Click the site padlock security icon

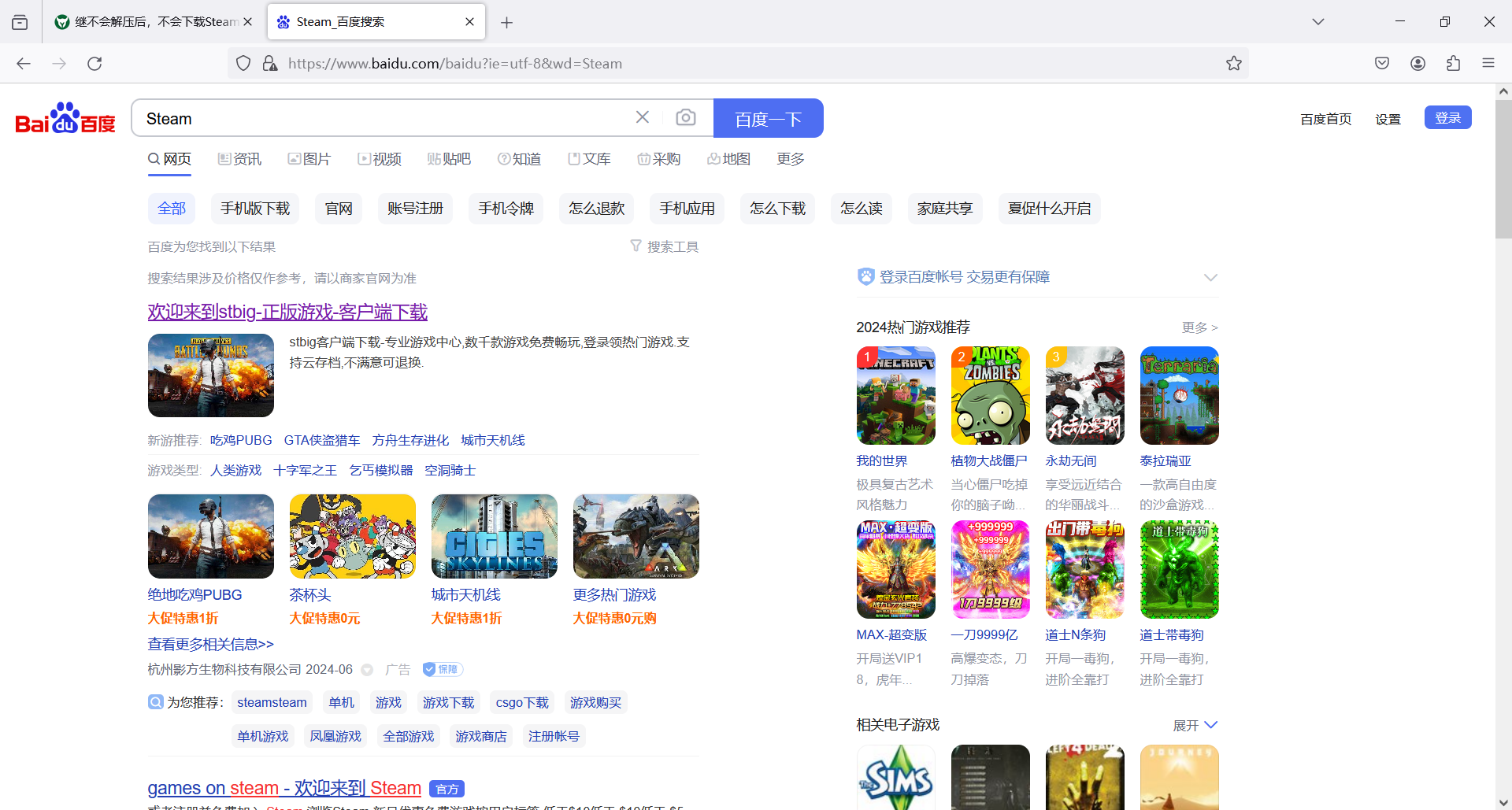pos(270,64)
